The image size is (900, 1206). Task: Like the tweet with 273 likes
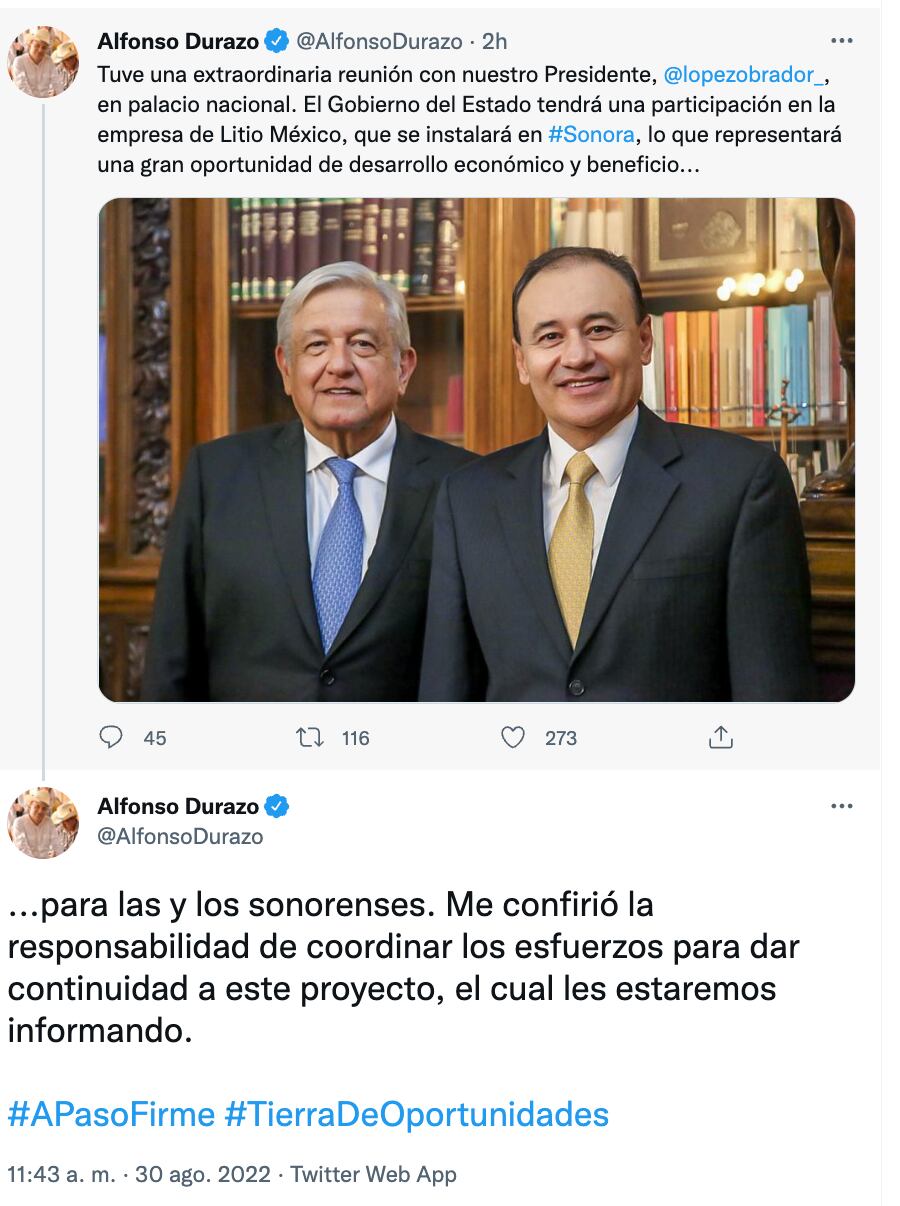[x=513, y=738]
